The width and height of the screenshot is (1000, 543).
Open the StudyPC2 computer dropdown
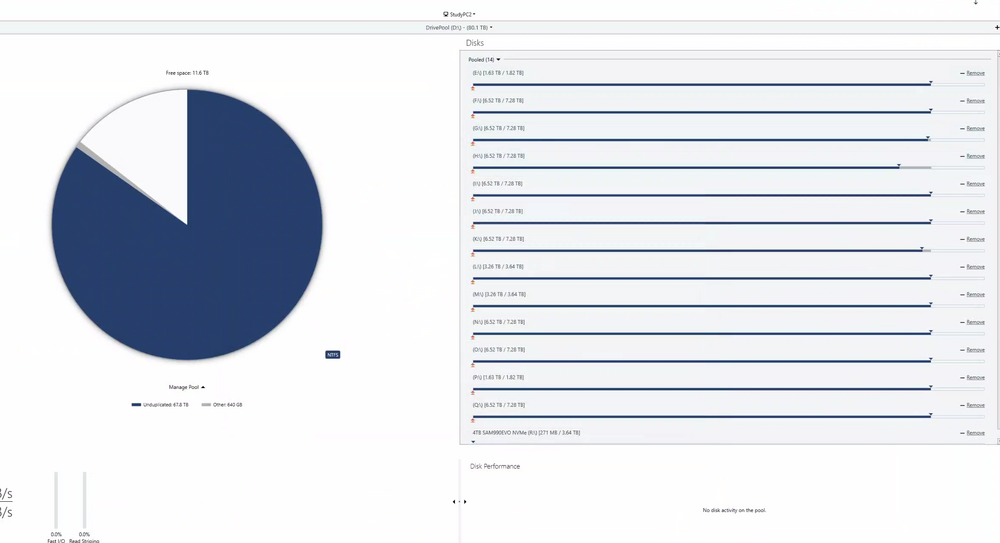coord(459,14)
